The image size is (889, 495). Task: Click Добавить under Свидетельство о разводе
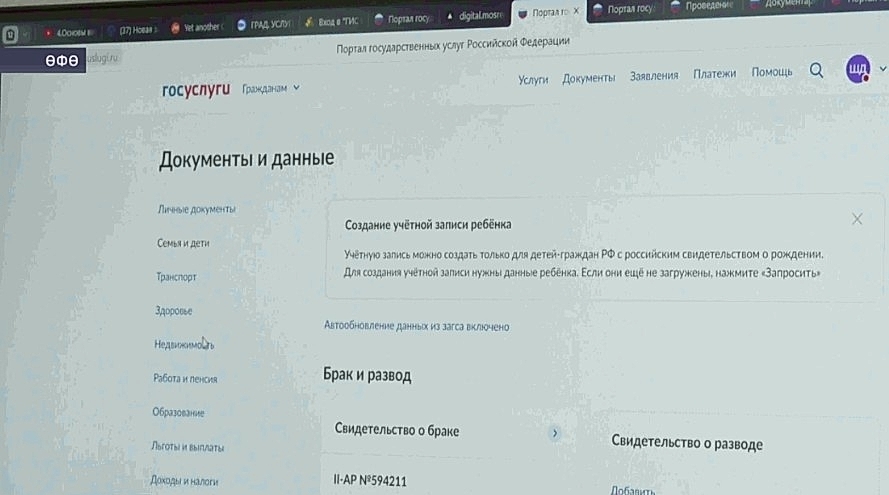[633, 490]
